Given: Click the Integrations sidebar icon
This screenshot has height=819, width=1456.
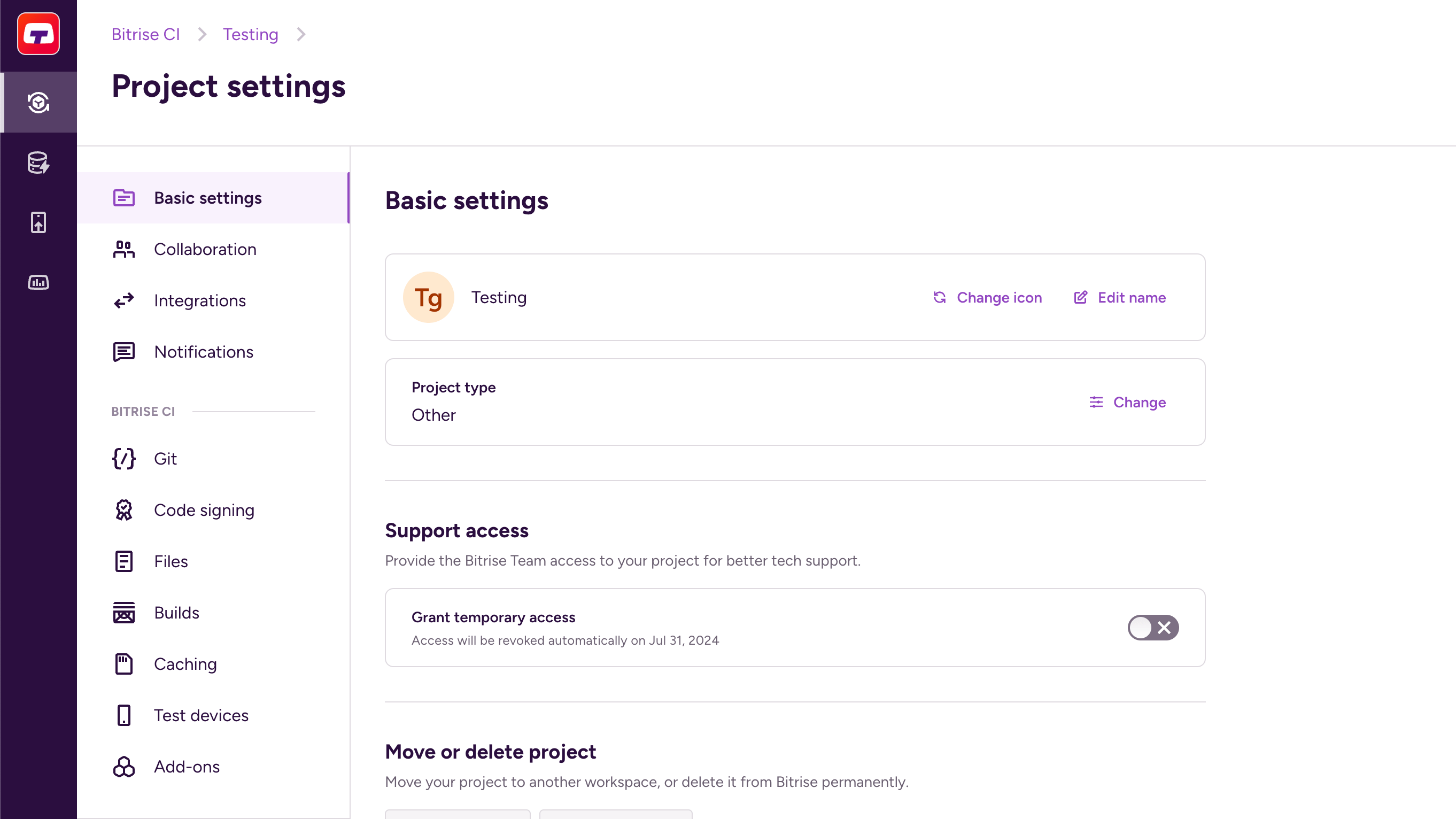Looking at the screenshot, I should [x=124, y=300].
